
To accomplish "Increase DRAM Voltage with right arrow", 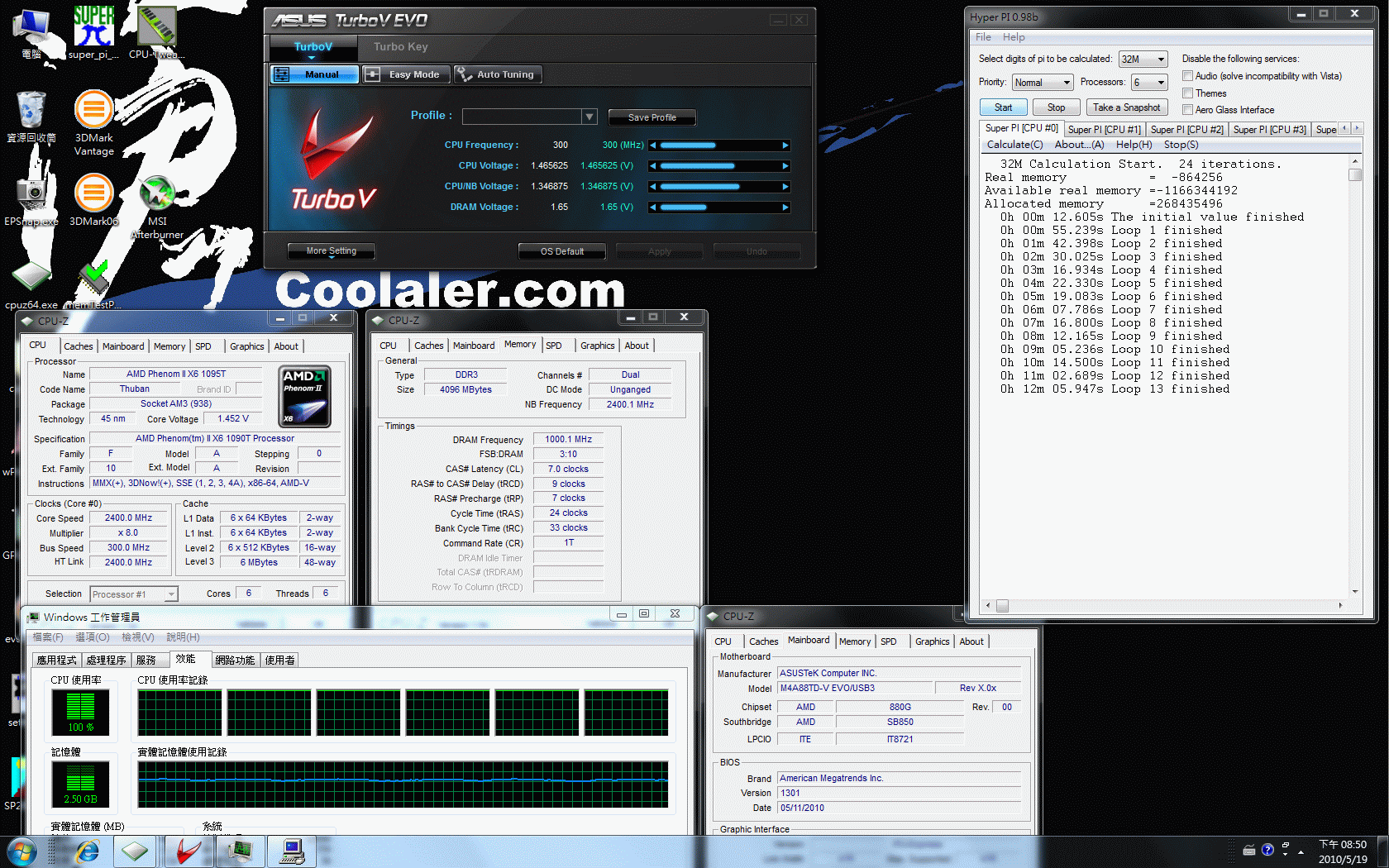I will (785, 207).
